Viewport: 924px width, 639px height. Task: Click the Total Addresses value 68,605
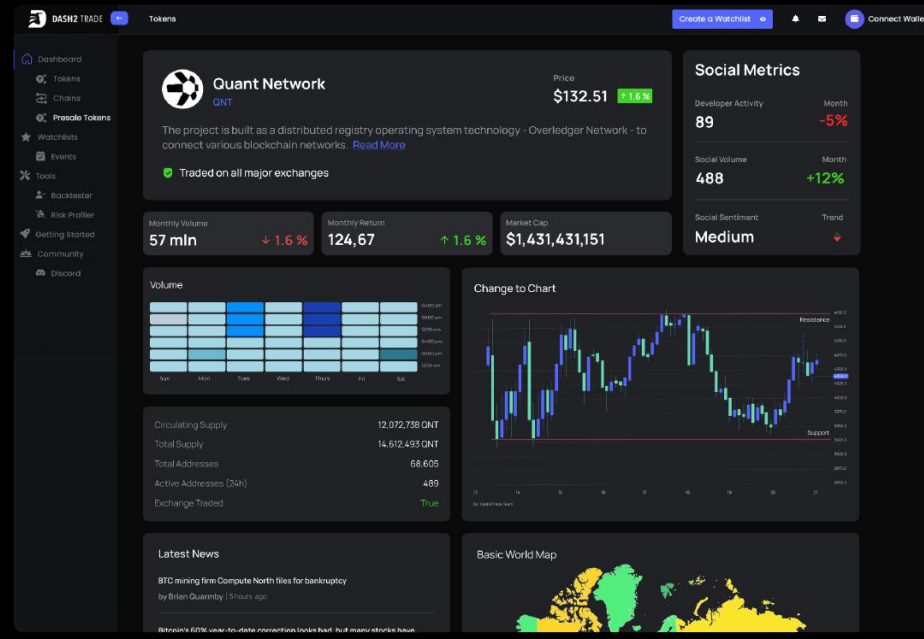424,464
